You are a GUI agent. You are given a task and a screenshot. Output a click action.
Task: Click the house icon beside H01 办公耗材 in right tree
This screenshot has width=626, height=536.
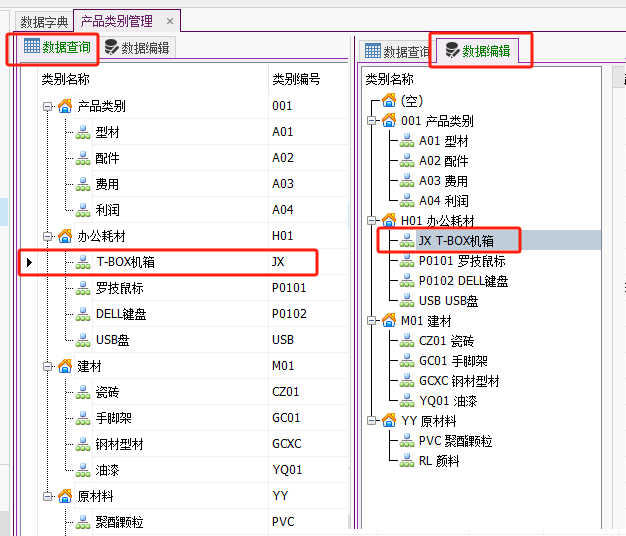[389, 220]
